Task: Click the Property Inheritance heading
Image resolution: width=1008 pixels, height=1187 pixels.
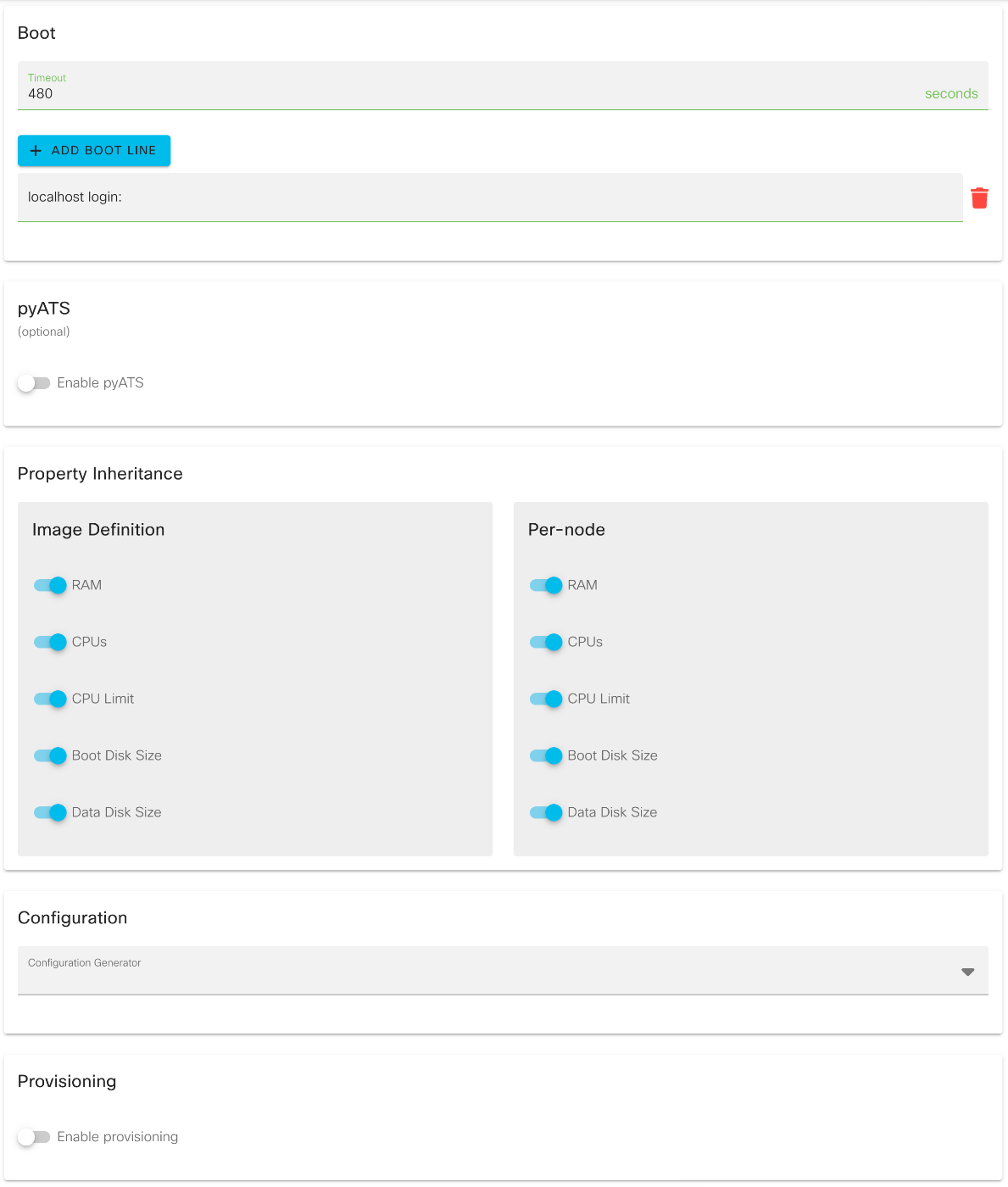Action: pos(100,474)
